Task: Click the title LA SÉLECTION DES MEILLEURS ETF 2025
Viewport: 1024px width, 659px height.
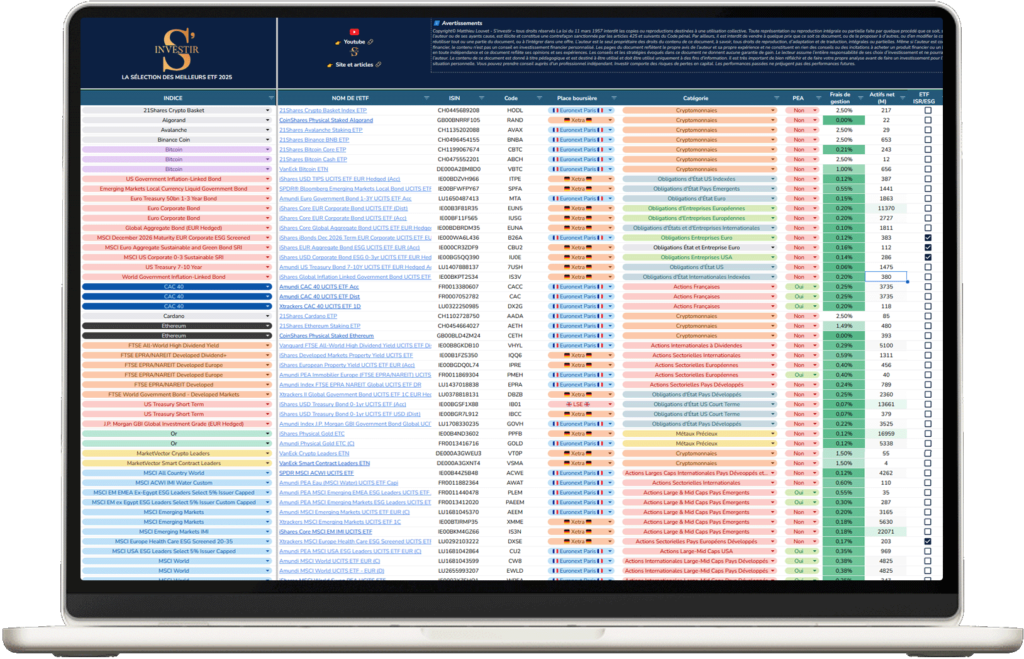Action: 176,77
